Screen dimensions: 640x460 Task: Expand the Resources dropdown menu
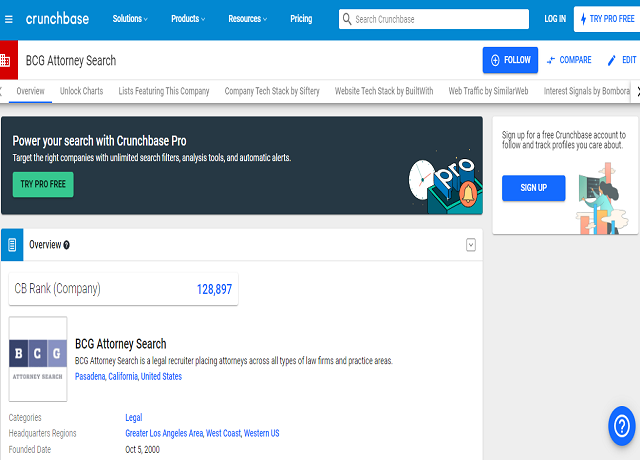248,19
